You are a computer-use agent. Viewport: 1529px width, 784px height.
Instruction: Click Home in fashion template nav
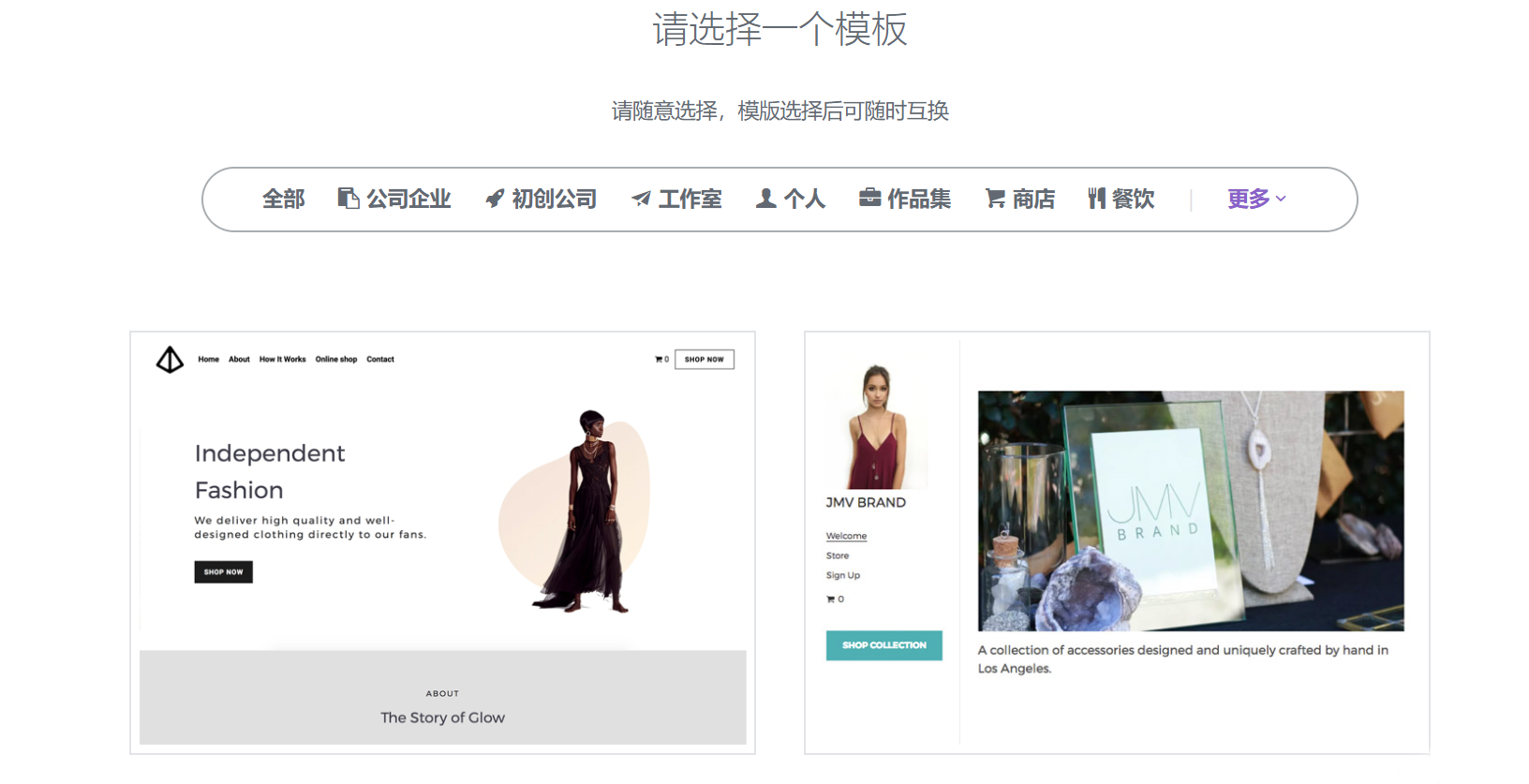click(x=208, y=360)
